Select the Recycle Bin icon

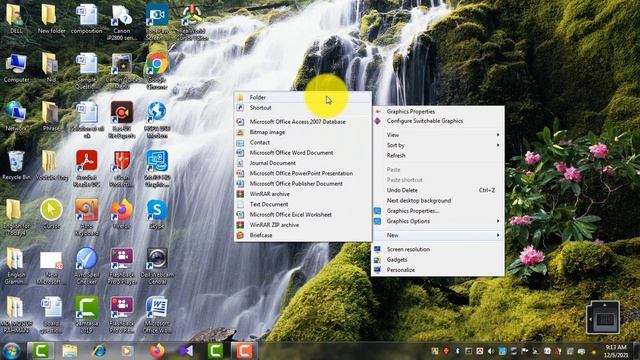[x=16, y=165]
